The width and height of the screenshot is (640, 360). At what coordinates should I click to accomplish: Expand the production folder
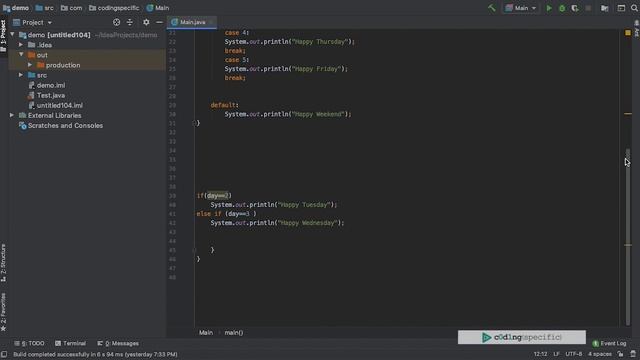tap(30, 64)
